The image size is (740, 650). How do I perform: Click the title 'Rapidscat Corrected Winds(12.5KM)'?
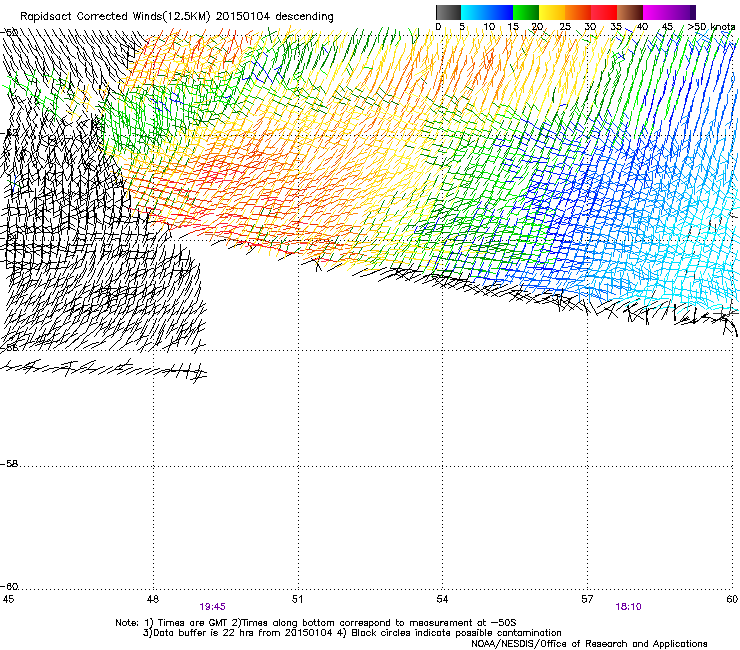click(x=115, y=17)
